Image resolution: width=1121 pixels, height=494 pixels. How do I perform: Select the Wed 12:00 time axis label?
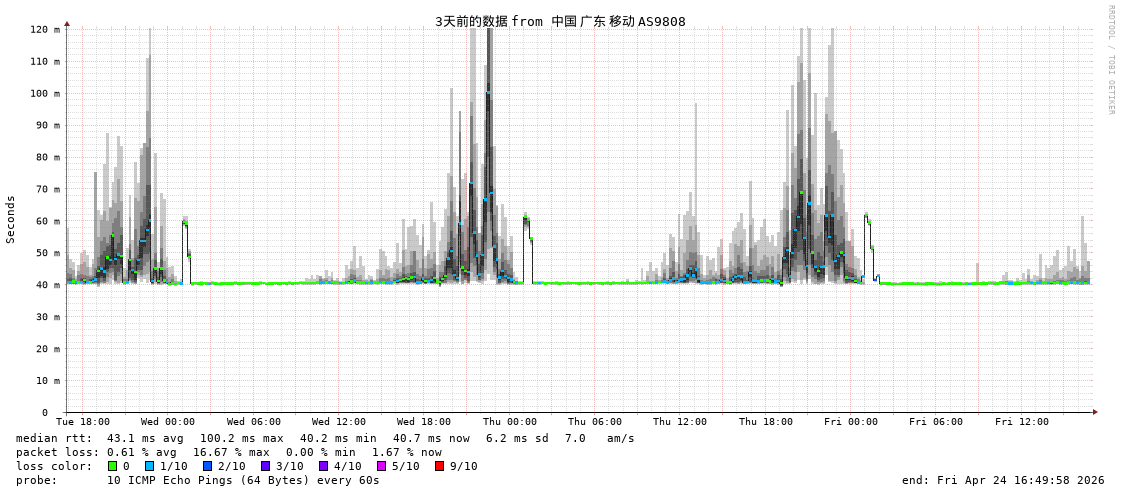point(339,422)
